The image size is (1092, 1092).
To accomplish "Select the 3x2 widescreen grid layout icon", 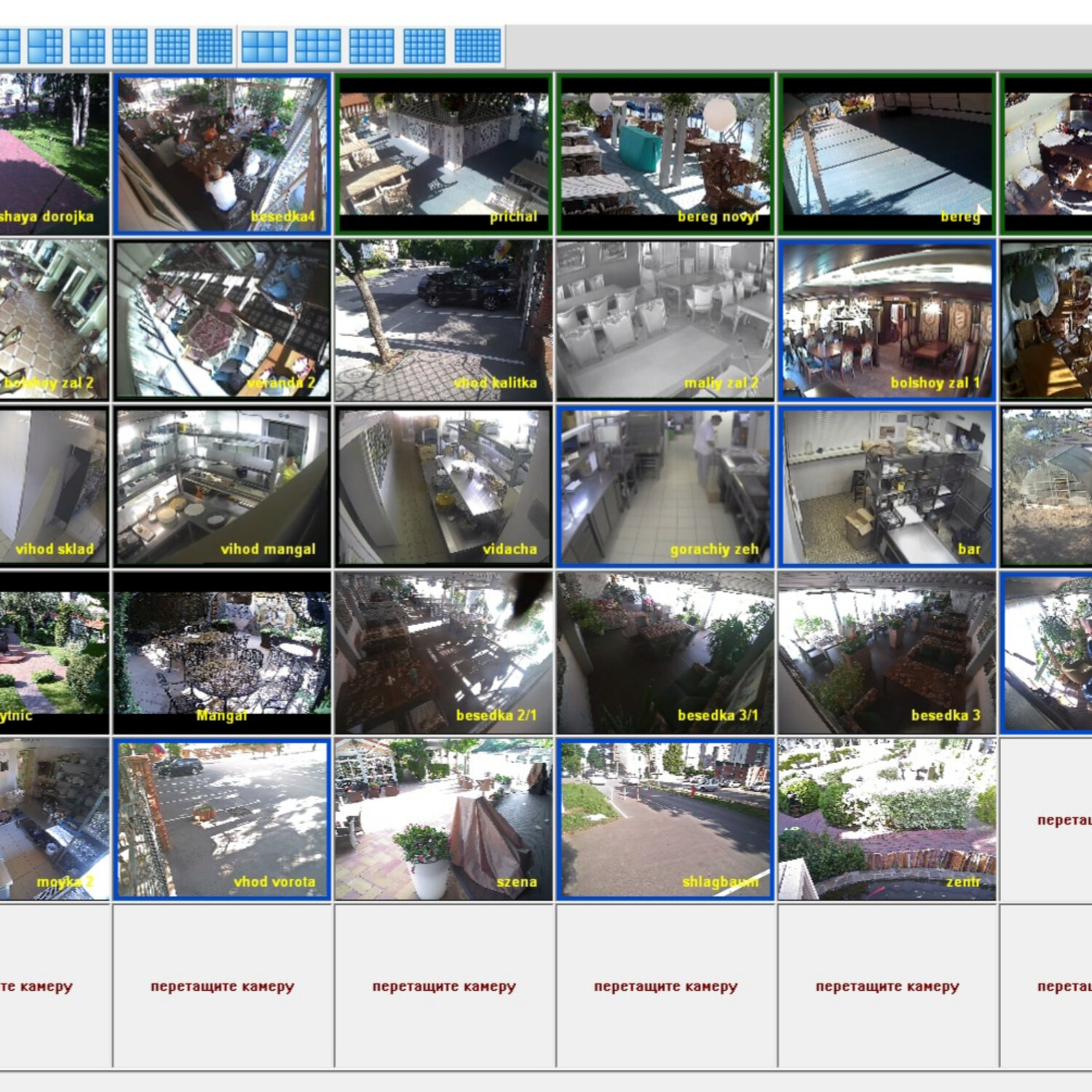I will coord(264,47).
